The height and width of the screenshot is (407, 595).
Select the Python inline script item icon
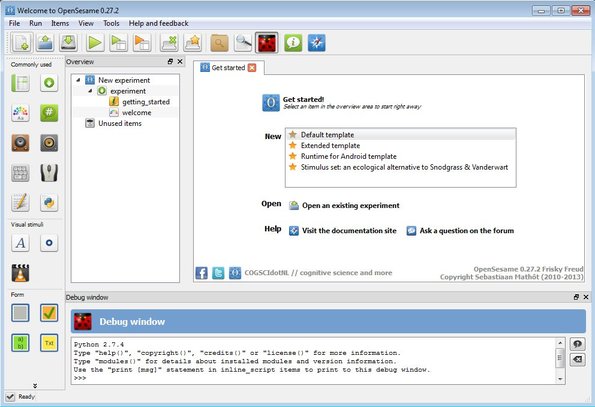49,203
